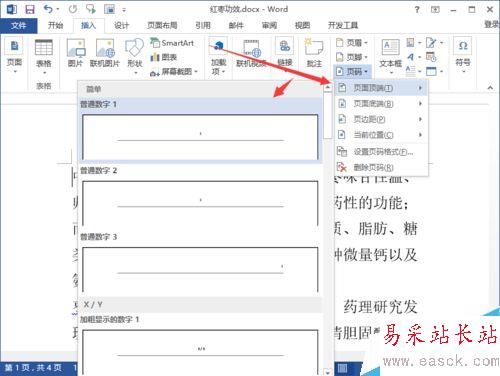
Task: Click the Save icon in quick access toolbar
Action: click(30, 9)
